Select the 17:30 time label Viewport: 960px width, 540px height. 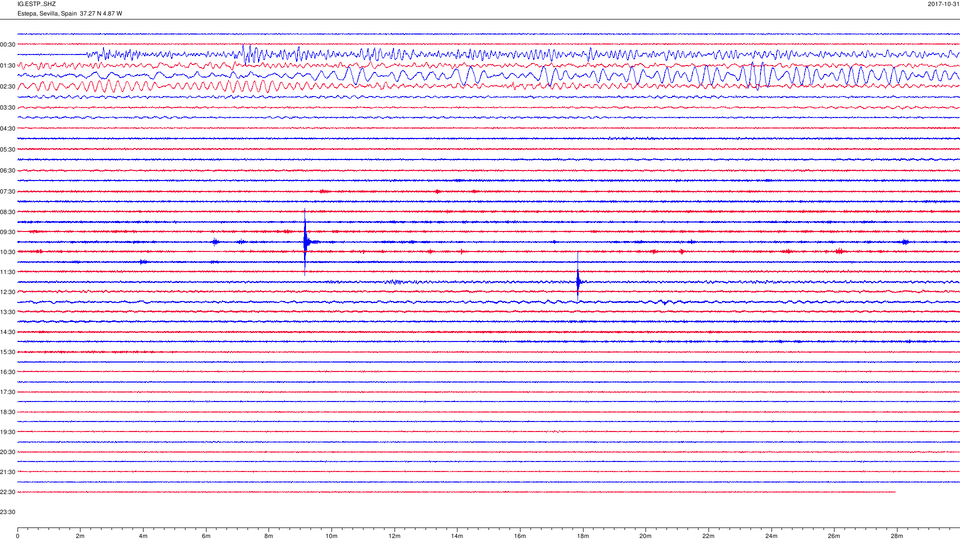click(x=8, y=392)
